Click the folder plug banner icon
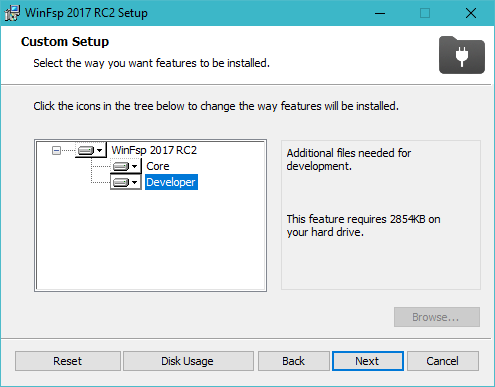495x387 pixels. click(462, 55)
